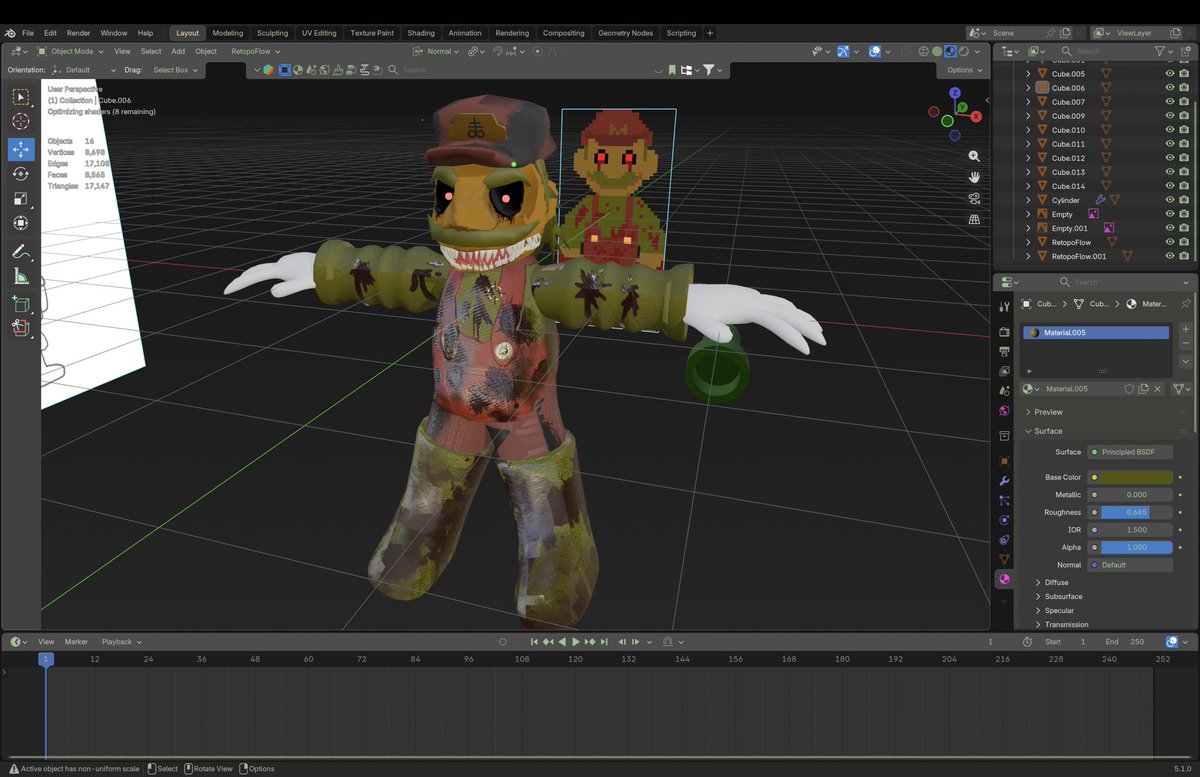Switch to Solid viewport shading
The image size is (1200, 777).
(937, 51)
